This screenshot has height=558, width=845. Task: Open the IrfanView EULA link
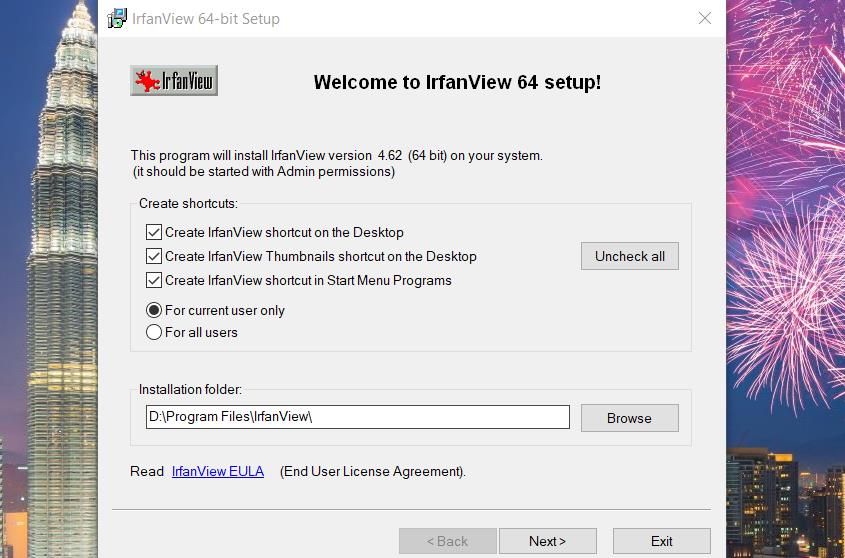tap(218, 471)
